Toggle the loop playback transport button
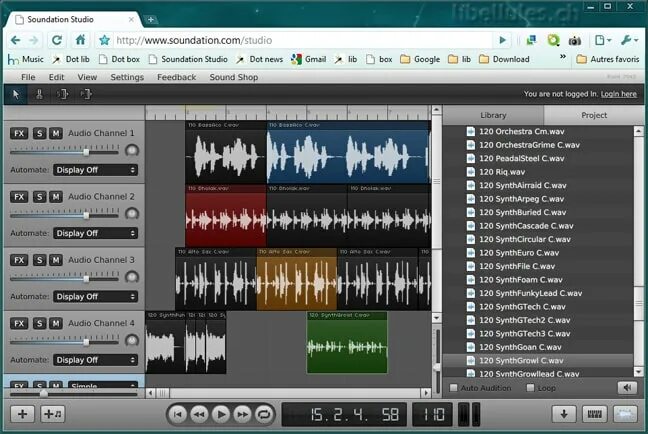 point(264,414)
